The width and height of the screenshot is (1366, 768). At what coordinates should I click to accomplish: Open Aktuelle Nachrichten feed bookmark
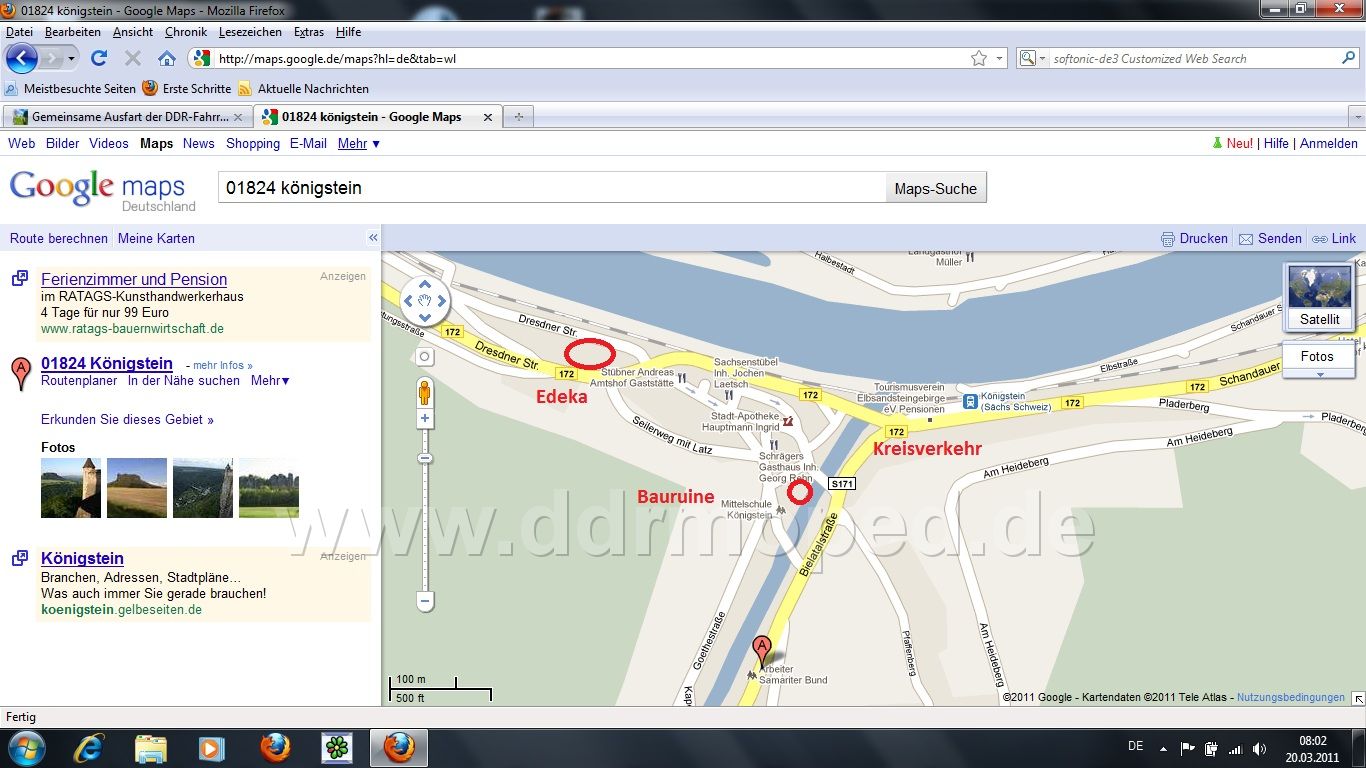[303, 88]
